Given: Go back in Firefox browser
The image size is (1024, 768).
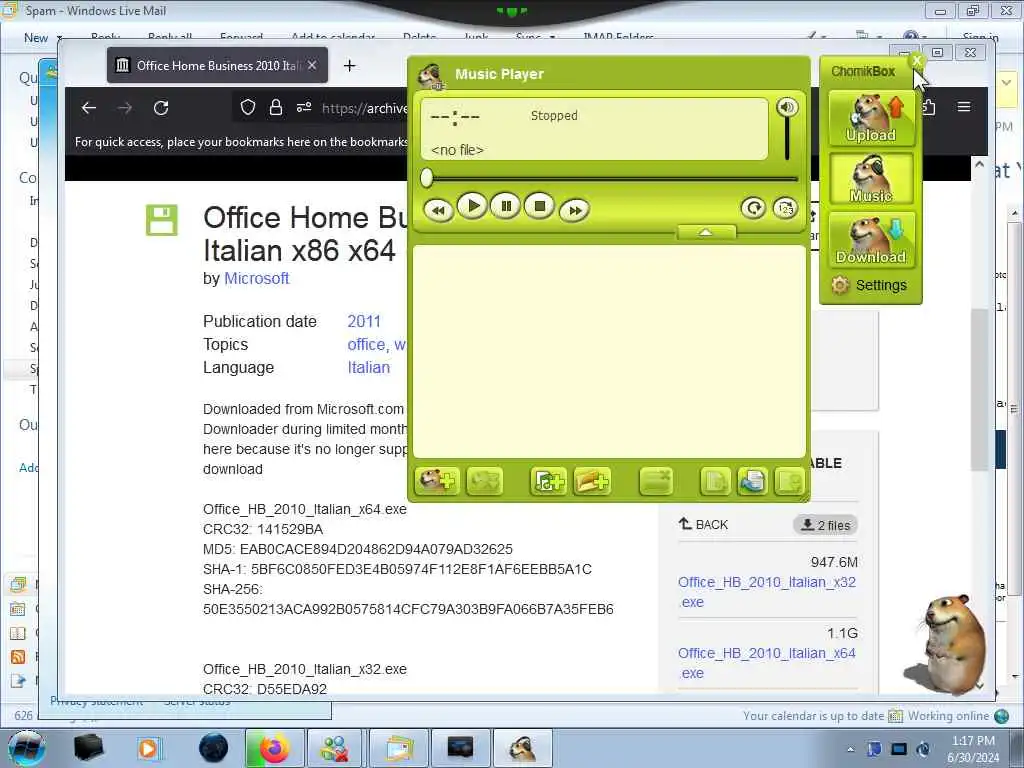Looking at the screenshot, I should point(89,108).
